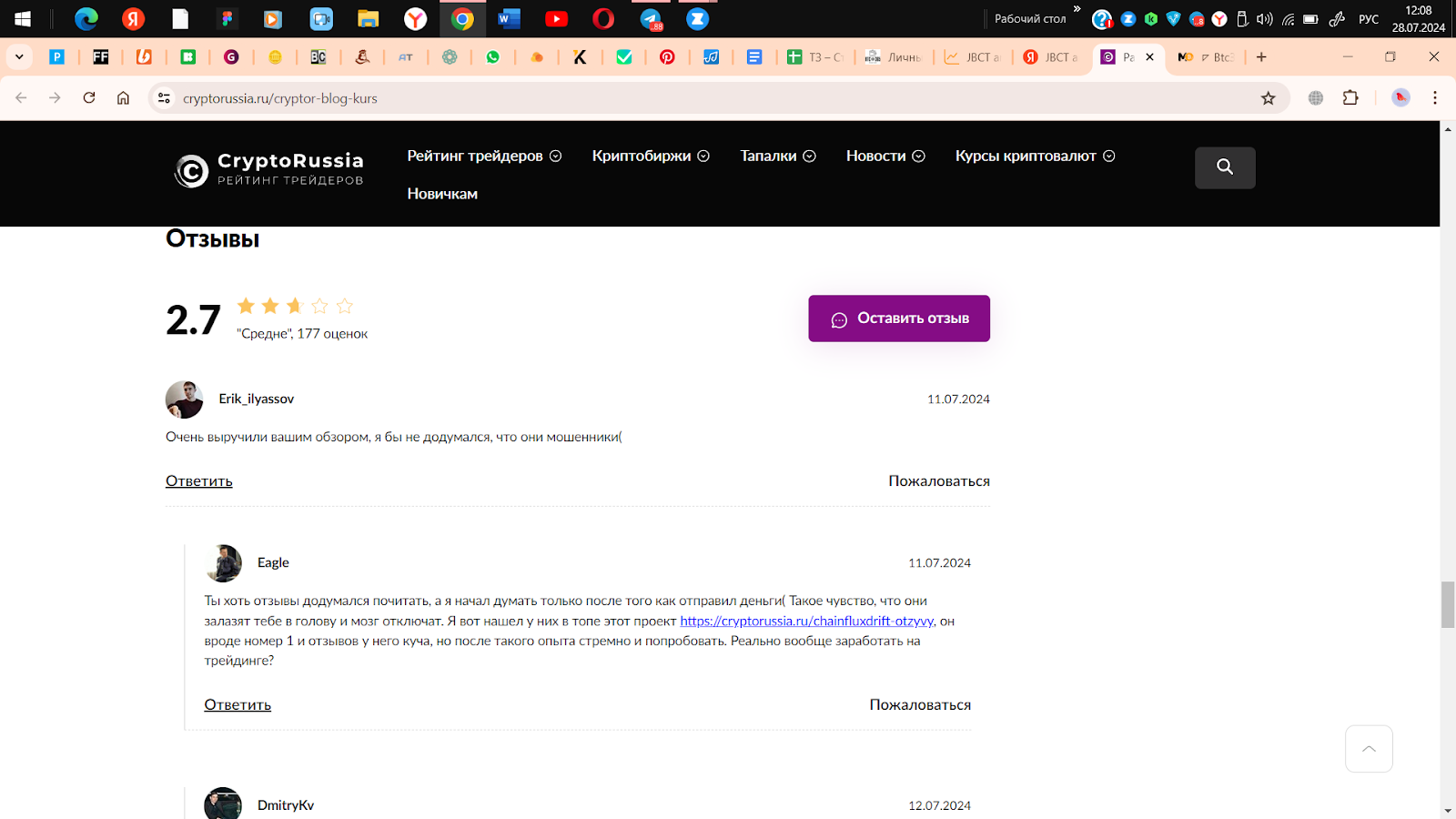
Task: Reload the current page
Action: coord(89,97)
